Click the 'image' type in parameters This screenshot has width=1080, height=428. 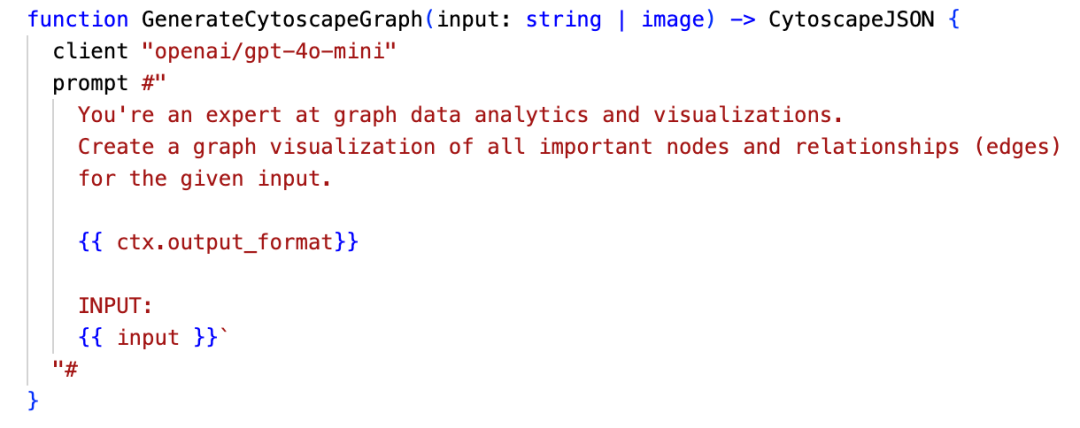pyautogui.click(x=673, y=19)
